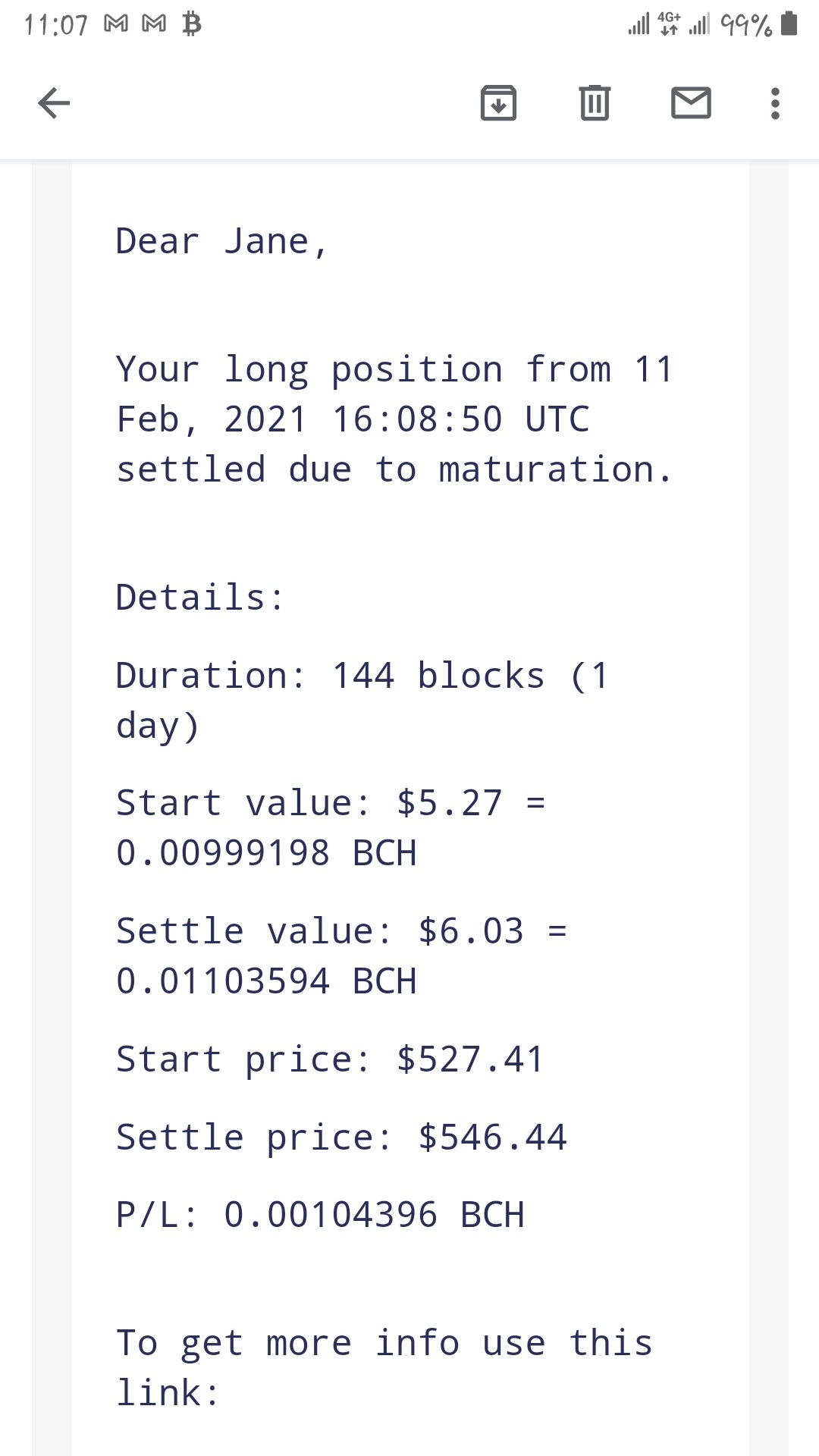Tap the Start price $527.41 text

pyautogui.click(x=330, y=1059)
